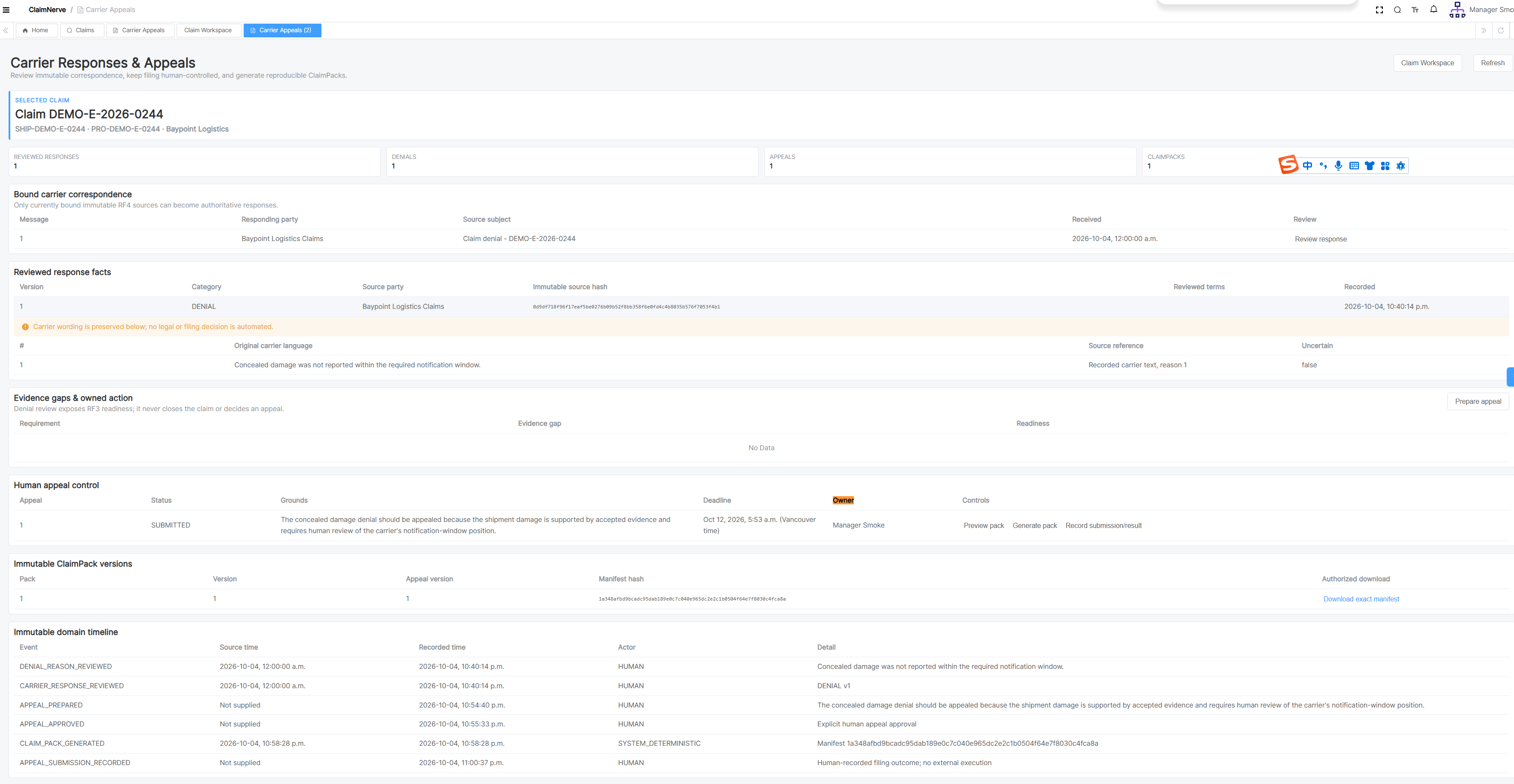Click Record submission/result control
The width and height of the screenshot is (1514, 784).
(x=1103, y=526)
